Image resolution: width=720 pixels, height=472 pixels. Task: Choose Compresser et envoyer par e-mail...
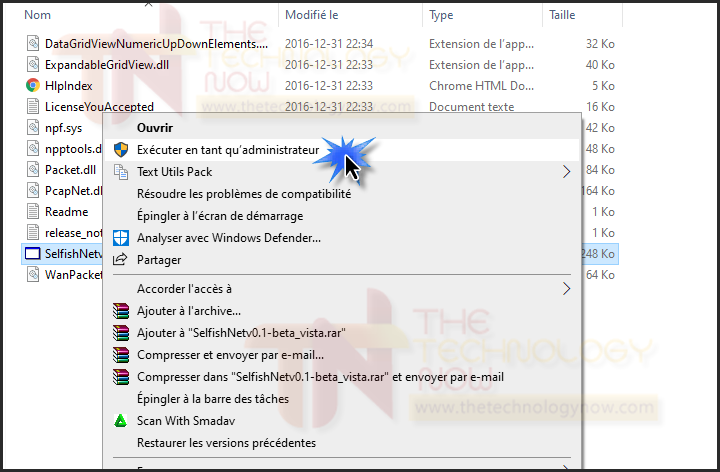(230, 355)
